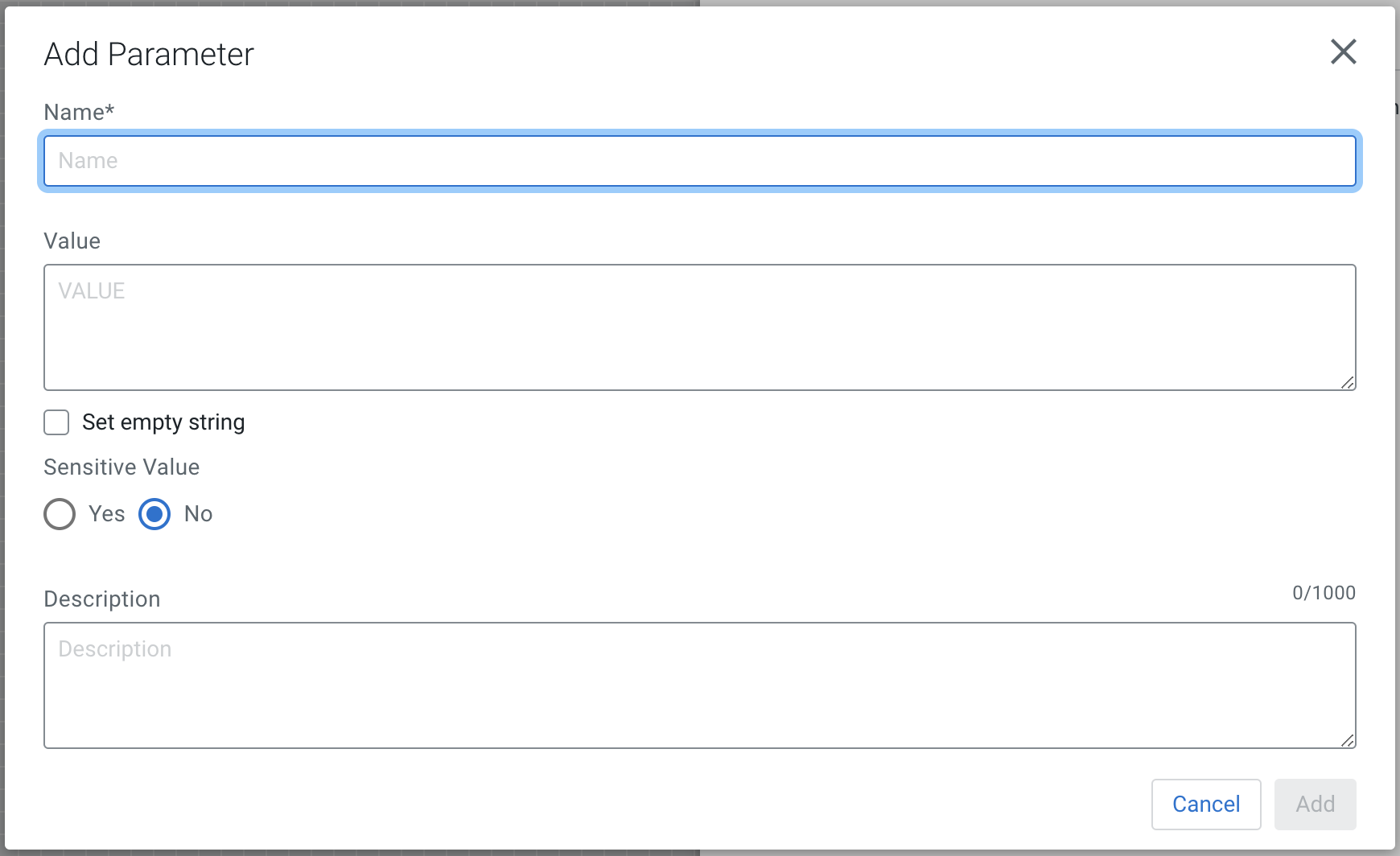The height and width of the screenshot is (856, 1400).
Task: Click the 0/1000 character counter
Action: 1324,593
